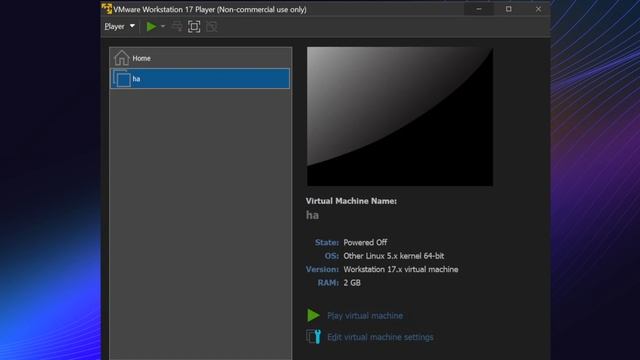Click the VMware title bar app icon
This screenshot has width=640, height=360.
tap(107, 9)
